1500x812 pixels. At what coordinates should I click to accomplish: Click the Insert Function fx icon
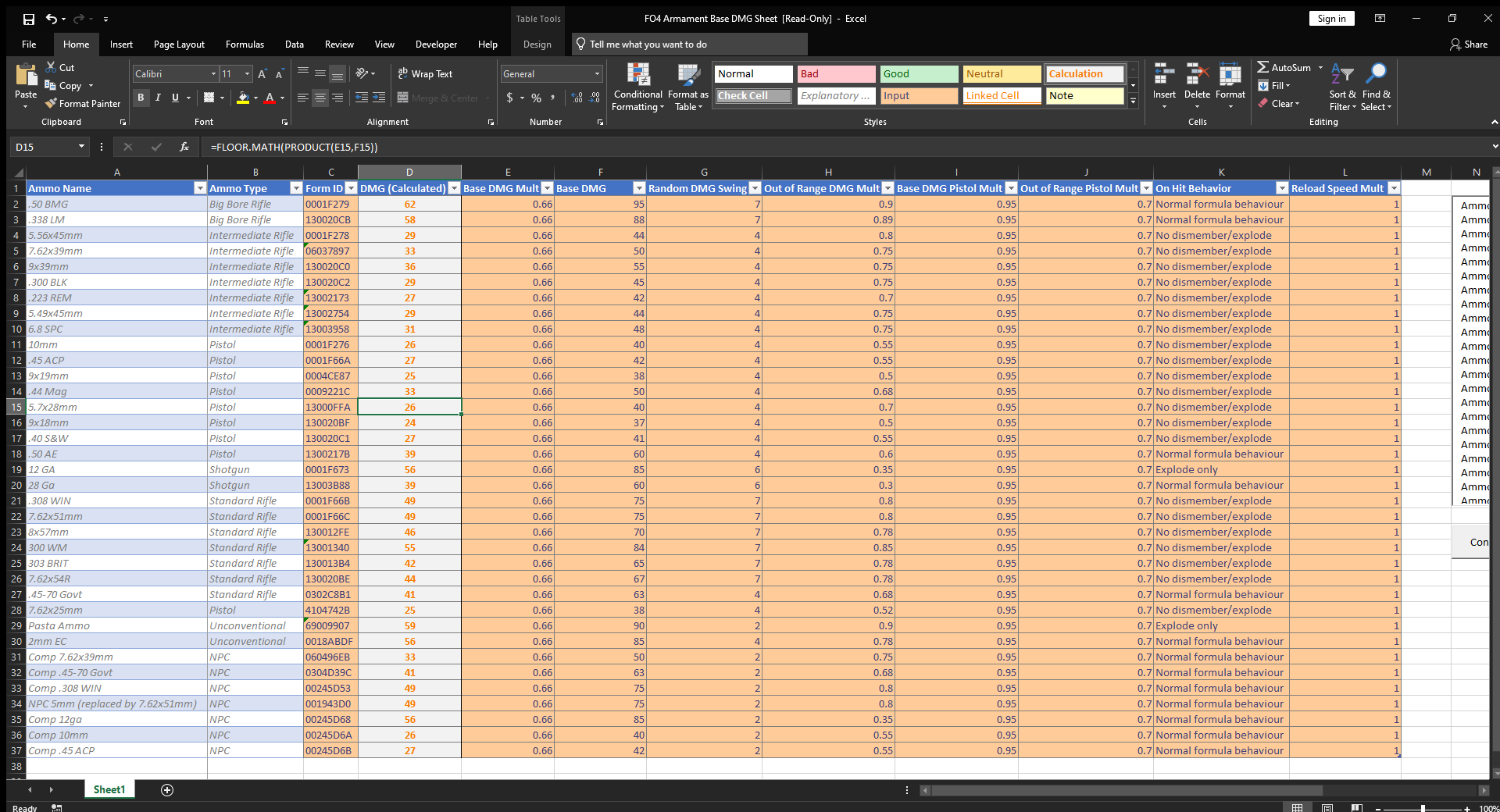coord(184,147)
